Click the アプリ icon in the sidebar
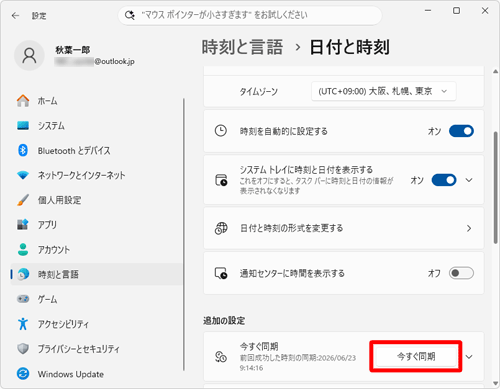The image size is (500, 389). click(23, 224)
